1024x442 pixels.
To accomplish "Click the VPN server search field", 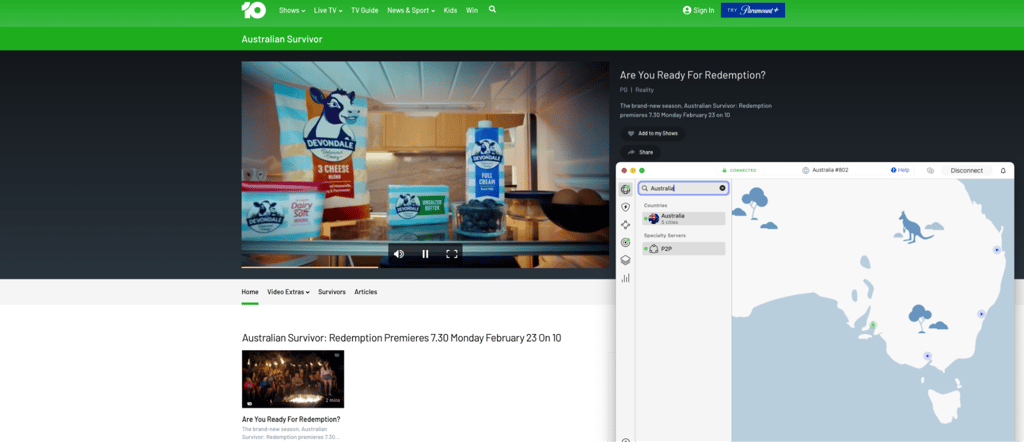I will pos(683,188).
